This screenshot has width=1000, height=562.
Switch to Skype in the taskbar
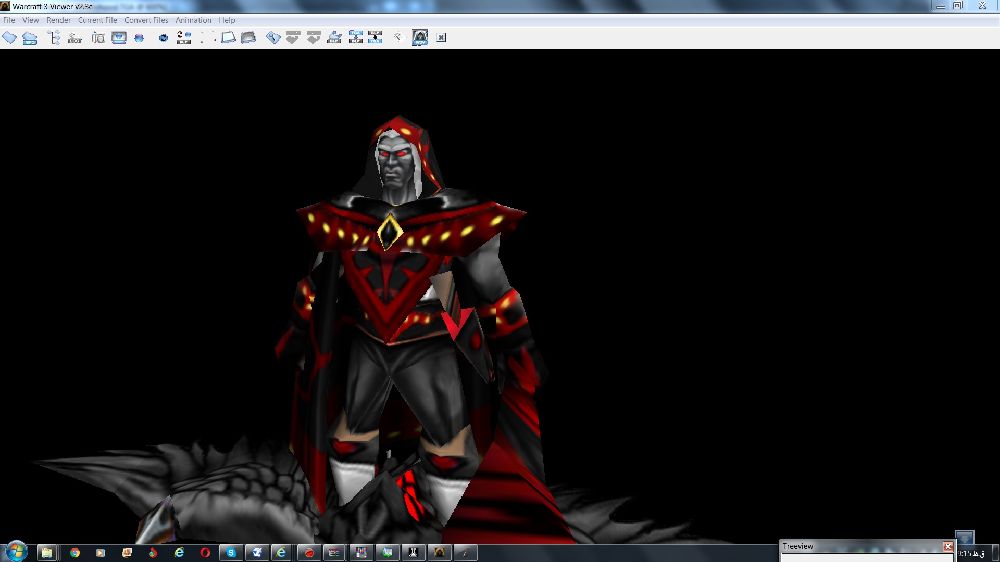tap(231, 552)
